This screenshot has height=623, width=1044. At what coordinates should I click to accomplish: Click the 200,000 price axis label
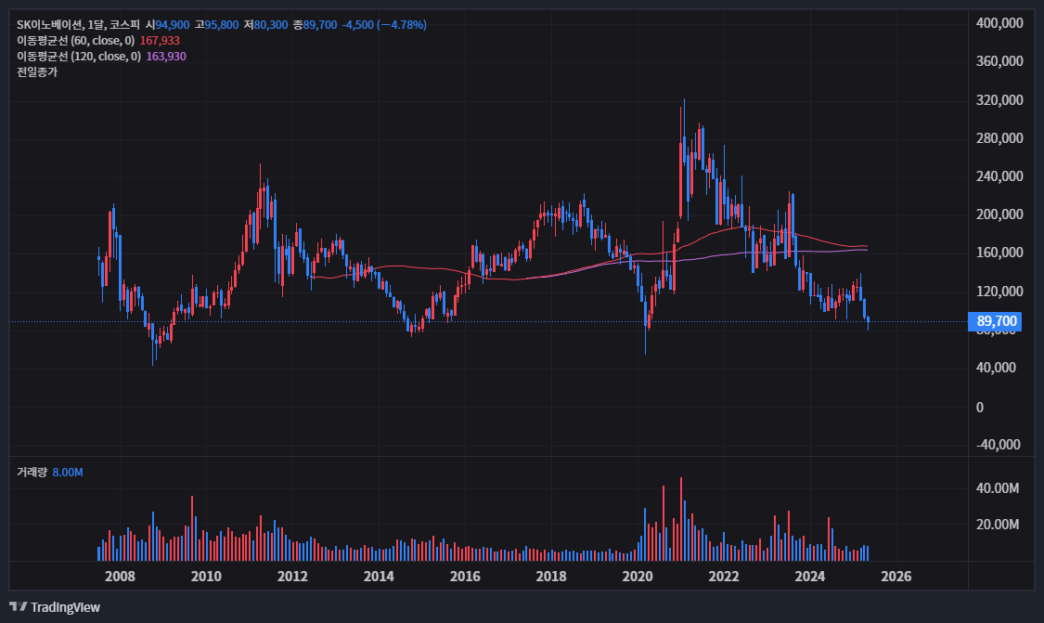coord(999,214)
